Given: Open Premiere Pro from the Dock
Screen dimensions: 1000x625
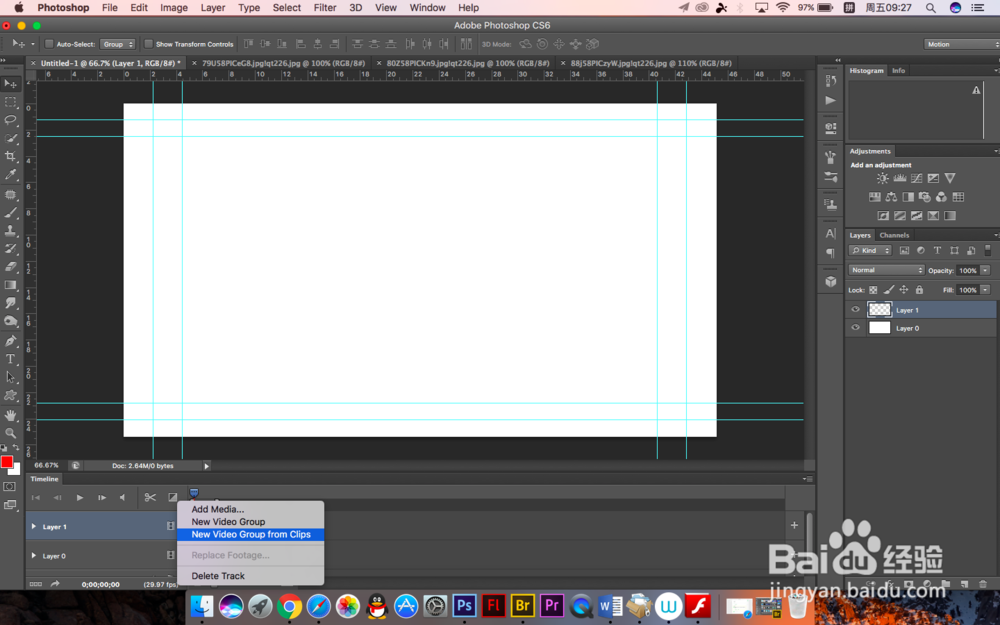Looking at the screenshot, I should (552, 605).
